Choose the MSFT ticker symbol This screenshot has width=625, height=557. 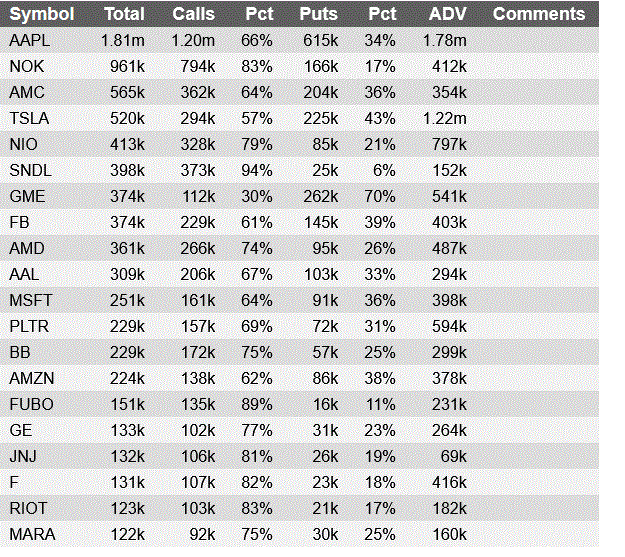click(29, 300)
